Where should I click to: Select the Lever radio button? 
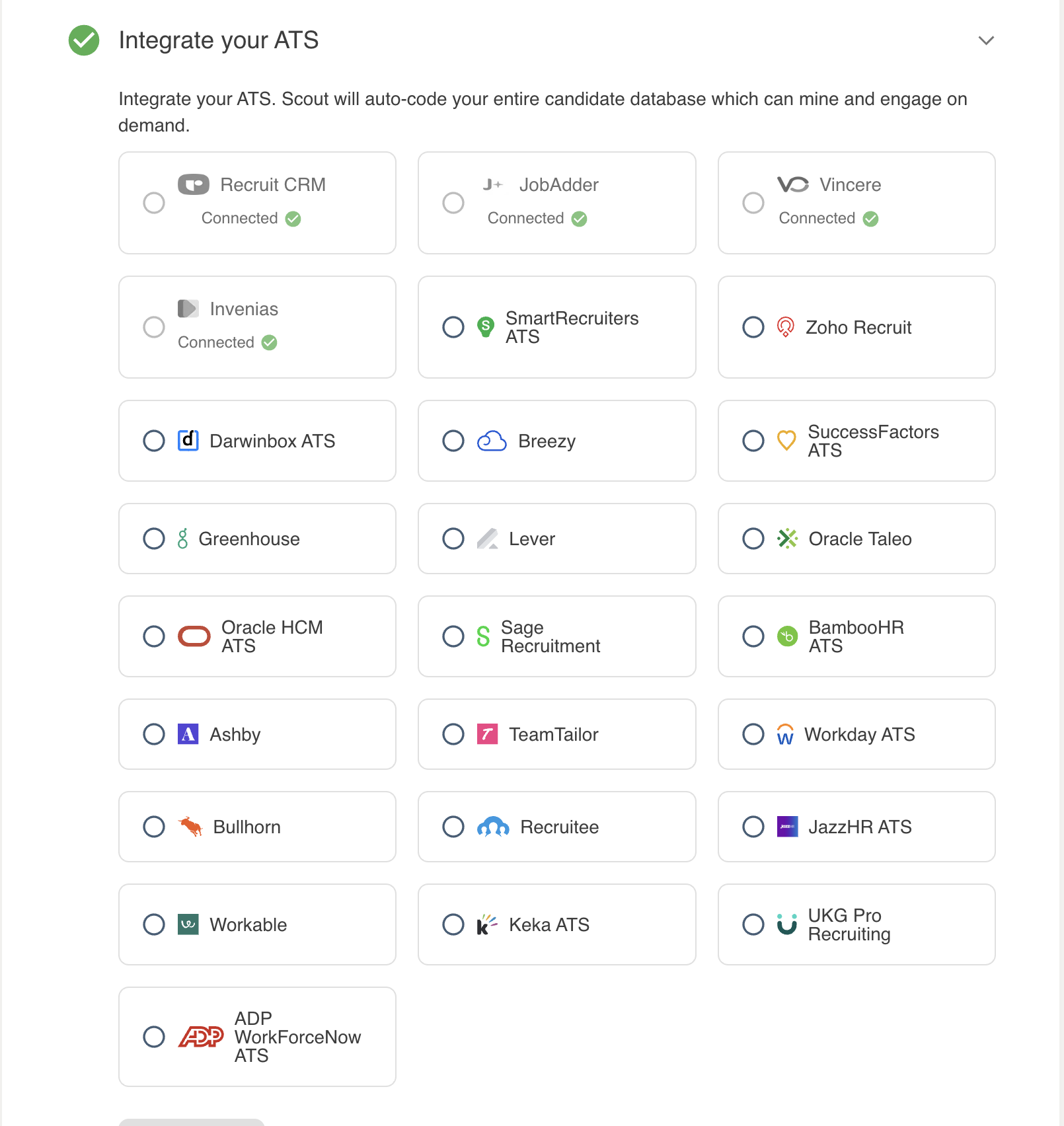(453, 539)
